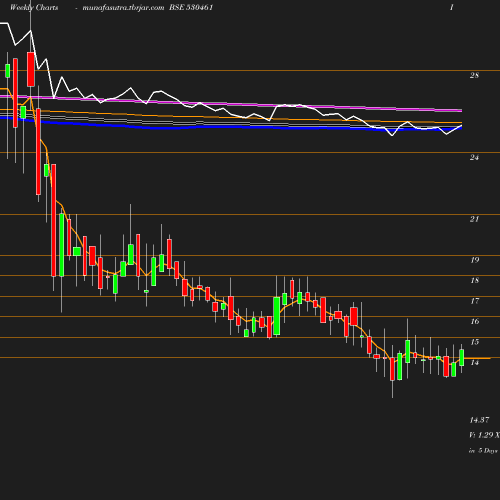Click the V: 1.29 X volume text
Screen dimensions: 500x500
pos(484,435)
